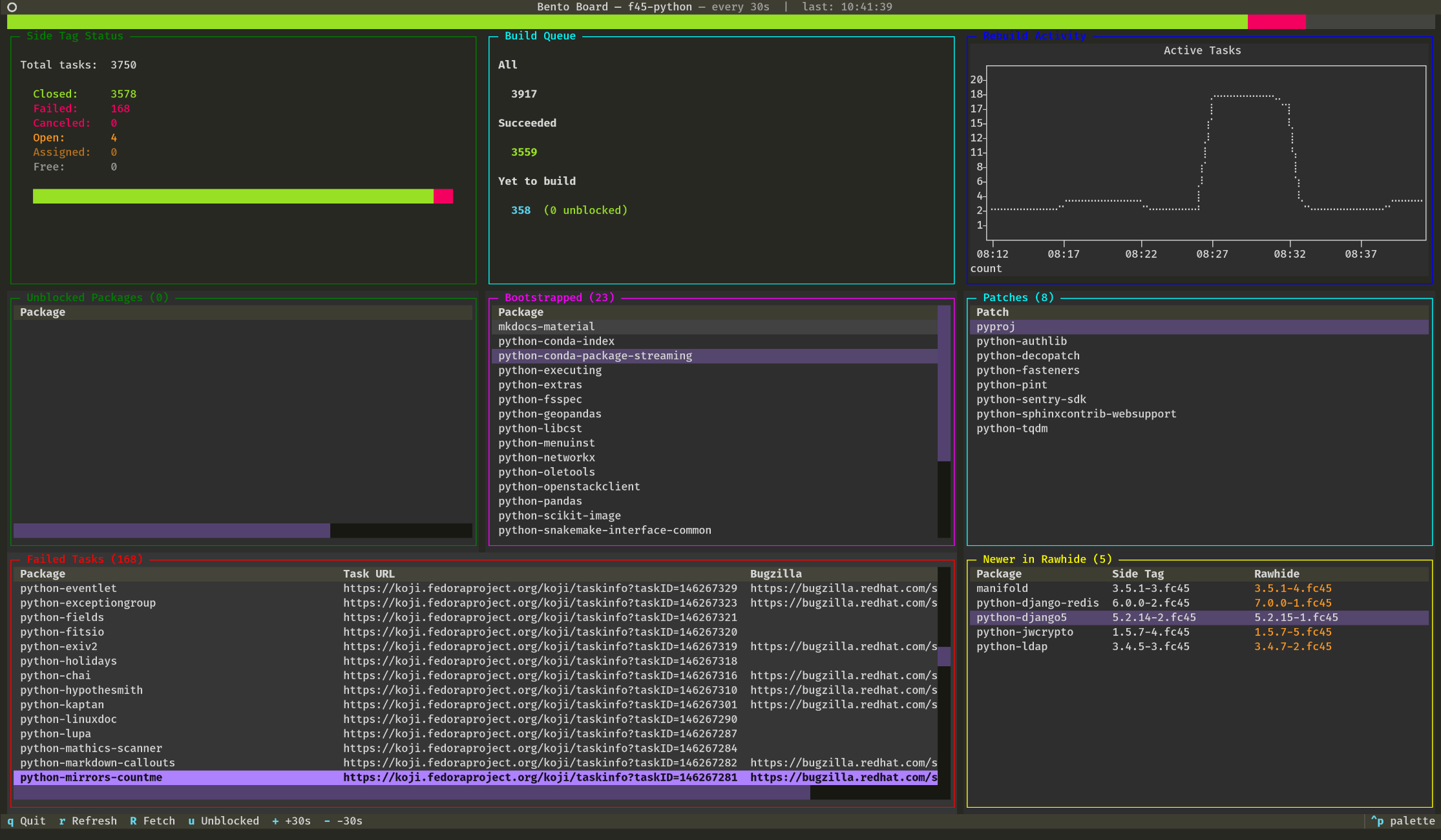Click the circle icon in the title bar
Screen dimensions: 1441x840
[12, 7]
